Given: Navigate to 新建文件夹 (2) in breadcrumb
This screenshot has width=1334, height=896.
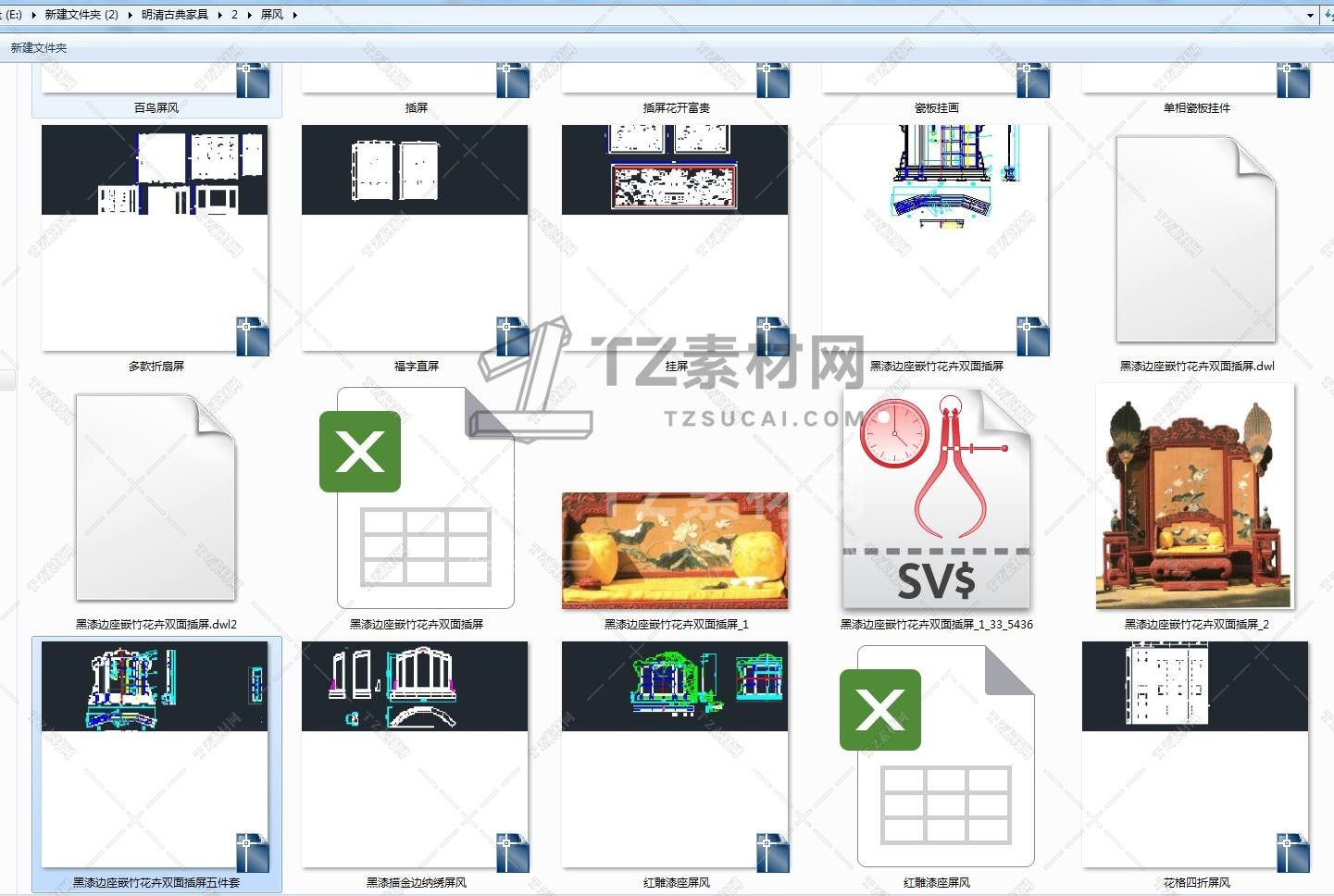Looking at the screenshot, I should (x=81, y=15).
